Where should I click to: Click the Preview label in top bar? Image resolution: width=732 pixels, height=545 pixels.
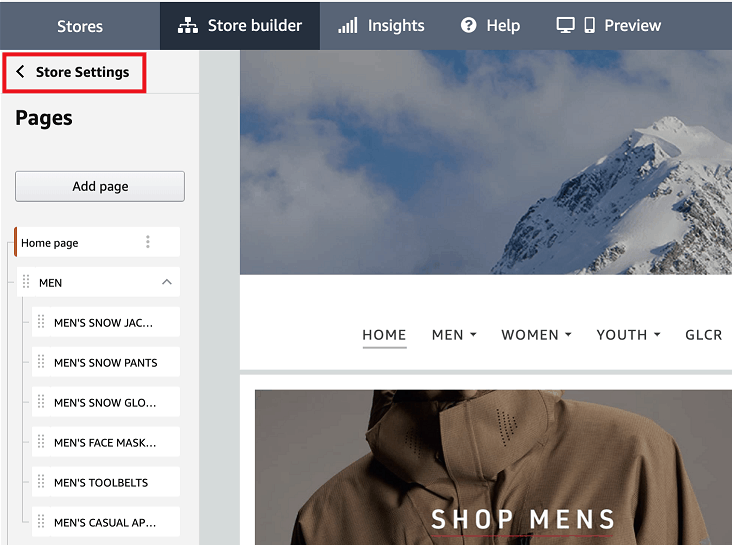[633, 26]
